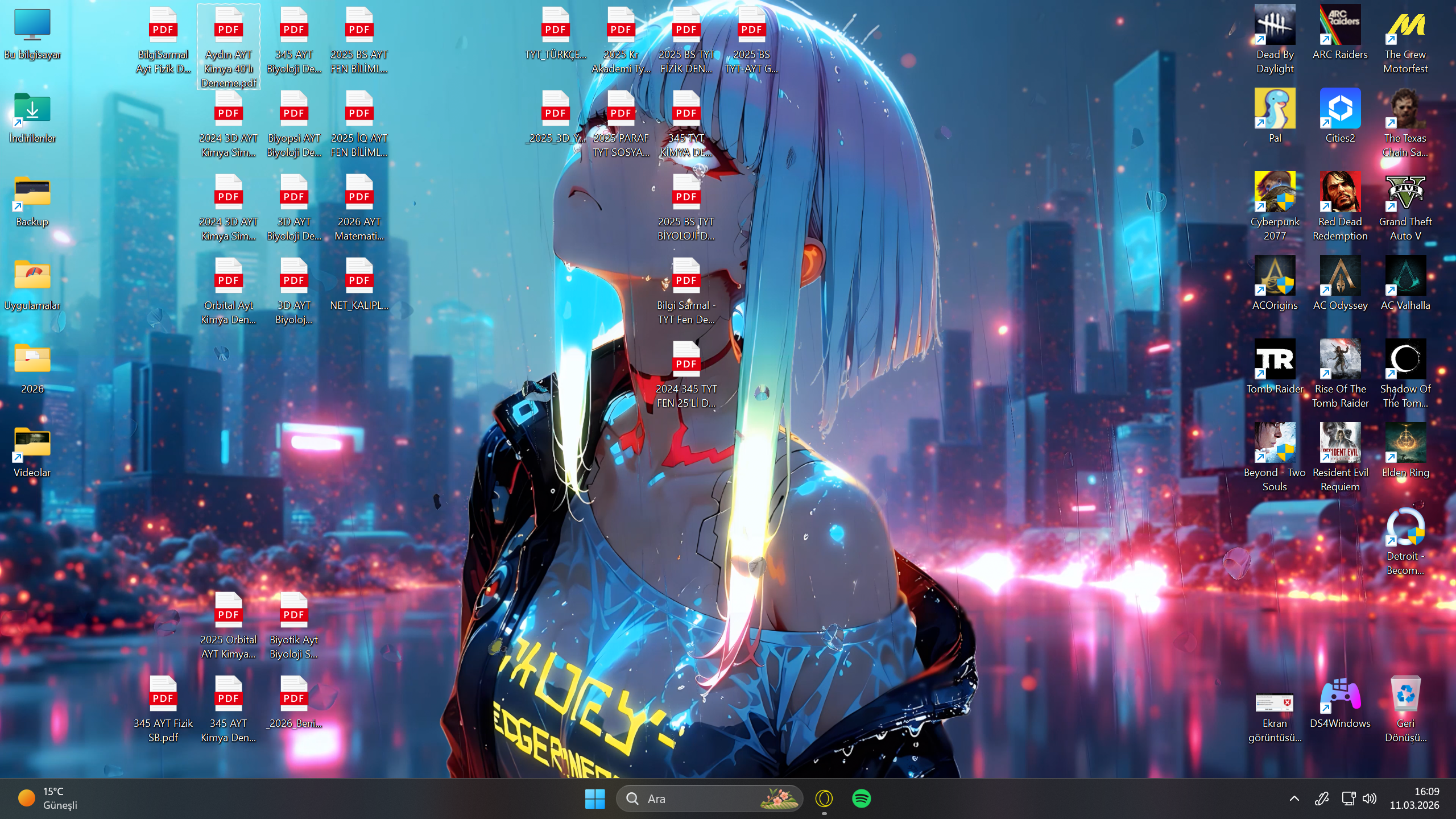The image size is (1456, 819).
Task: Select the NET_KALIPL PDF file
Action: tap(359, 284)
